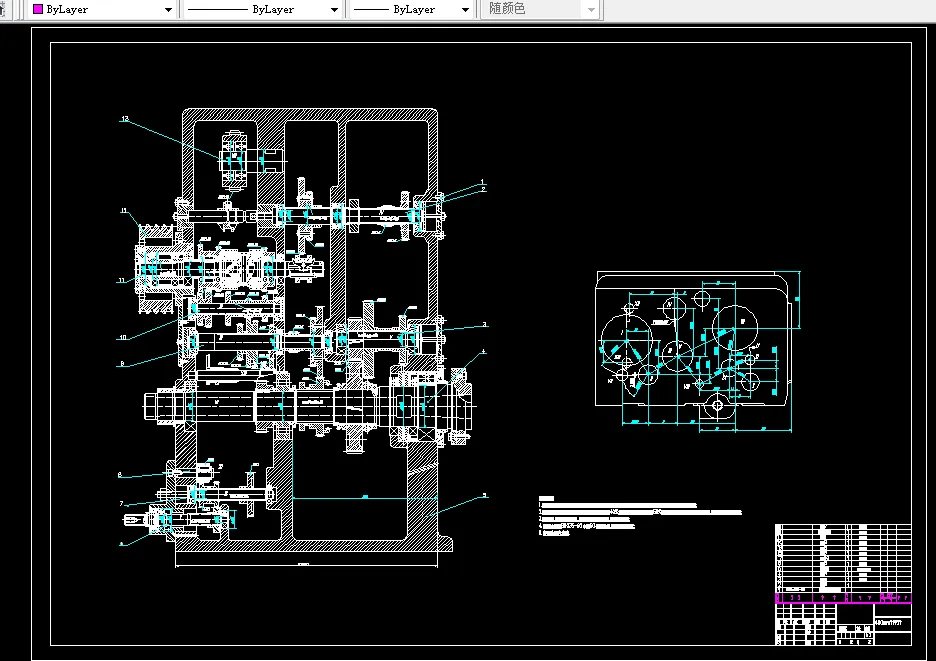936x661 pixels.
Task: Open the color control ByLayer dropdown
Action: [103, 10]
